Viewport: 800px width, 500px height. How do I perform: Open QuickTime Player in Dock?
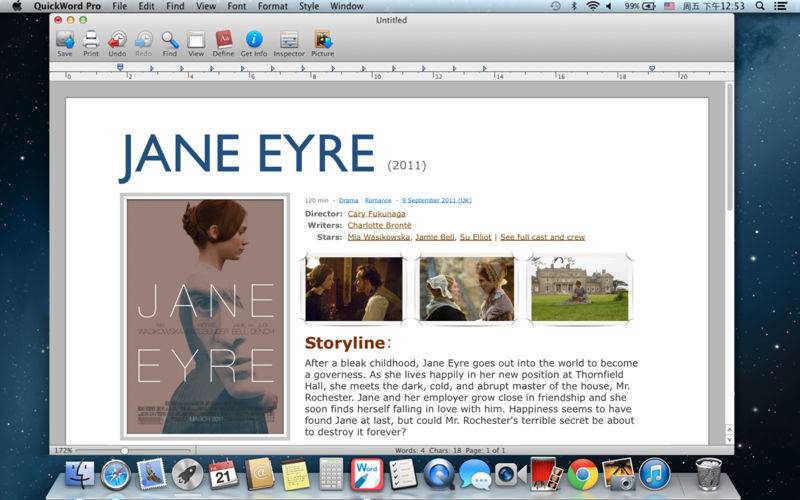439,474
